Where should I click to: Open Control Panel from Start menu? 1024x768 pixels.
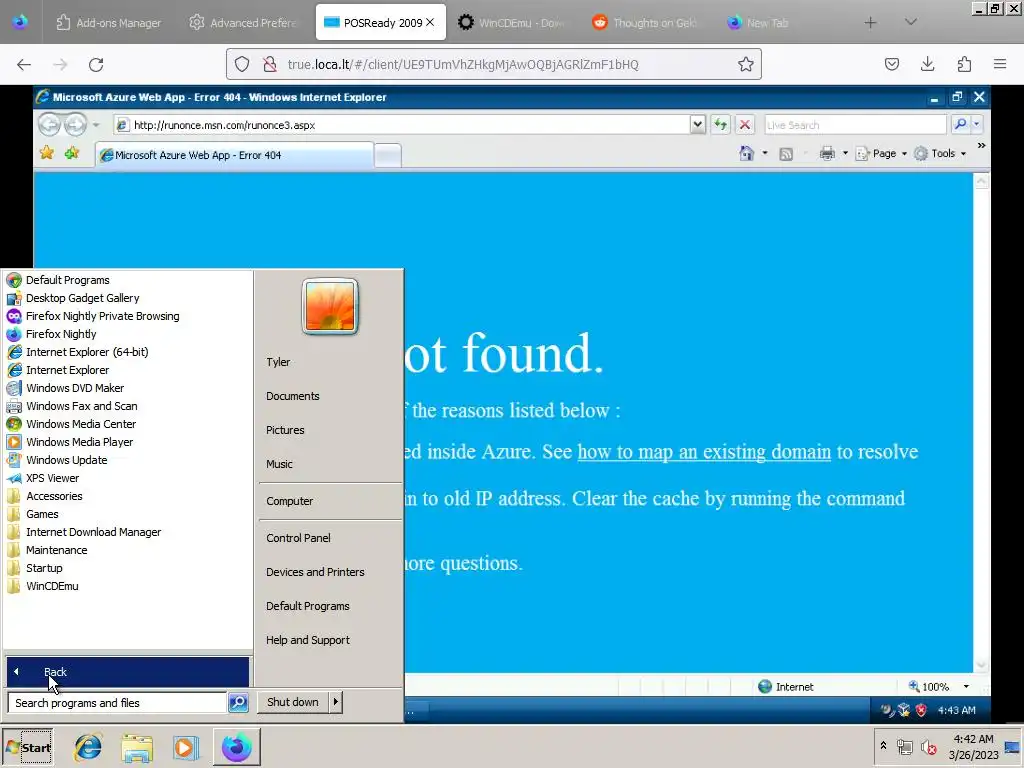298,538
